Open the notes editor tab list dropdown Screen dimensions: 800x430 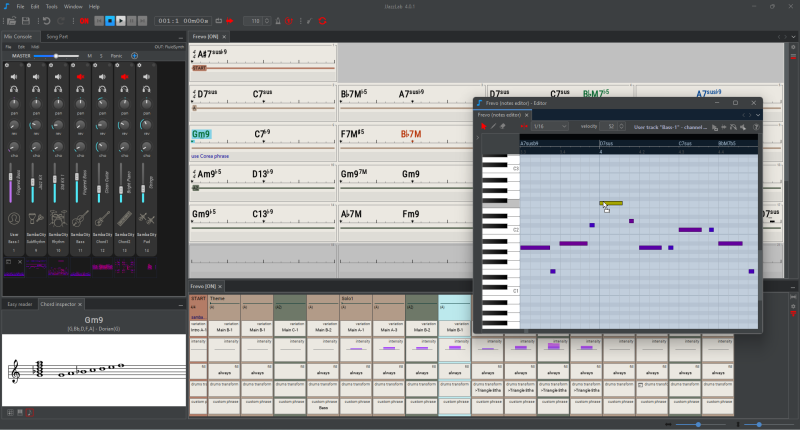click(x=756, y=114)
